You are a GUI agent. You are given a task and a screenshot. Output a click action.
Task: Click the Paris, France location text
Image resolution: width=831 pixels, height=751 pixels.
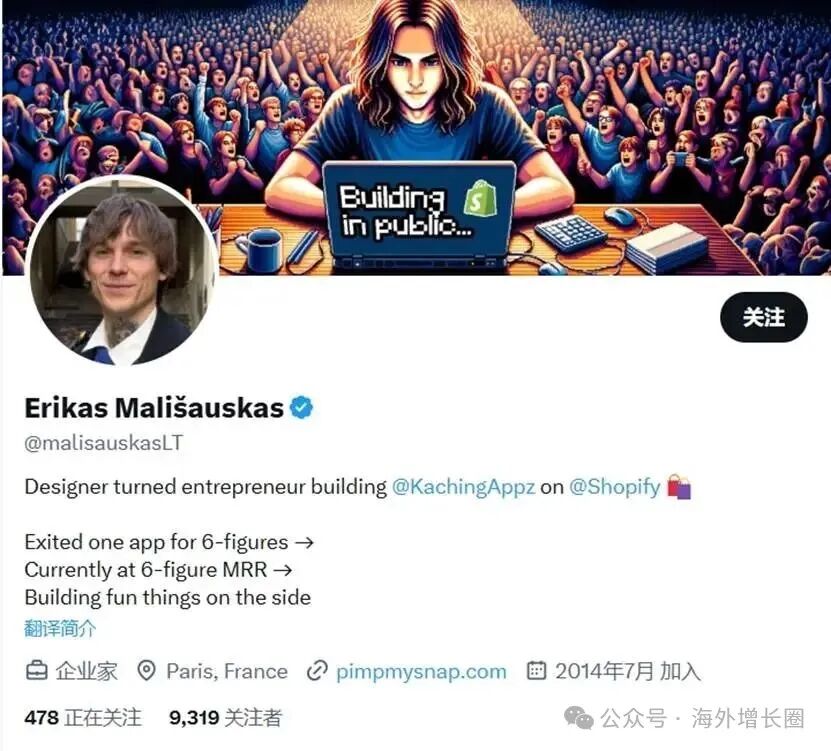coord(227,672)
